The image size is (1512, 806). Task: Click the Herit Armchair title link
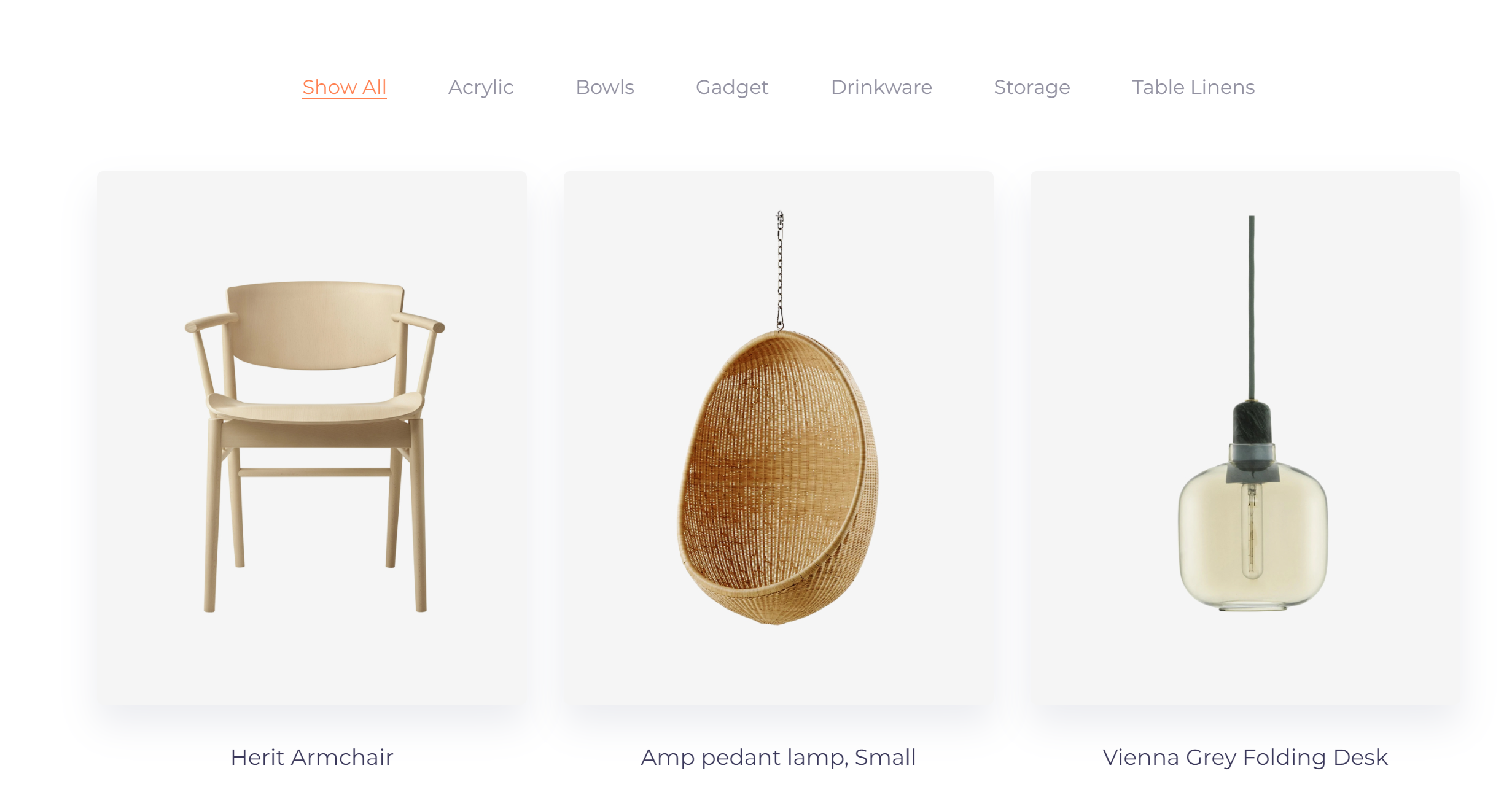tap(312, 757)
